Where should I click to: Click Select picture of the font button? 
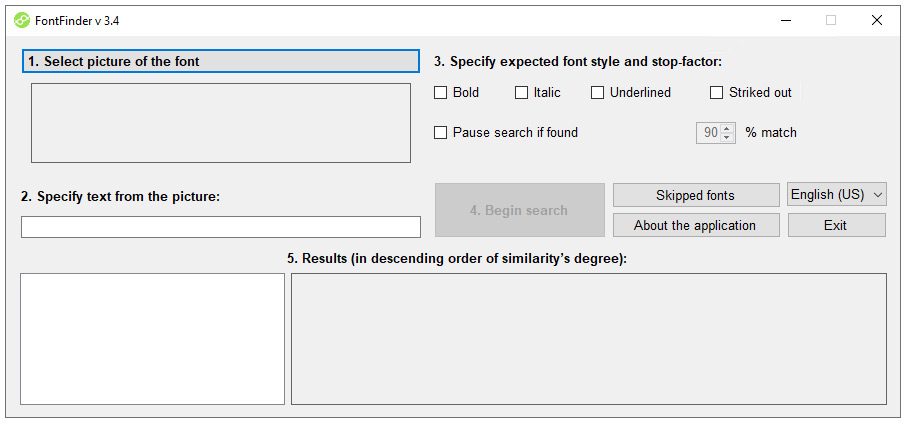220,61
